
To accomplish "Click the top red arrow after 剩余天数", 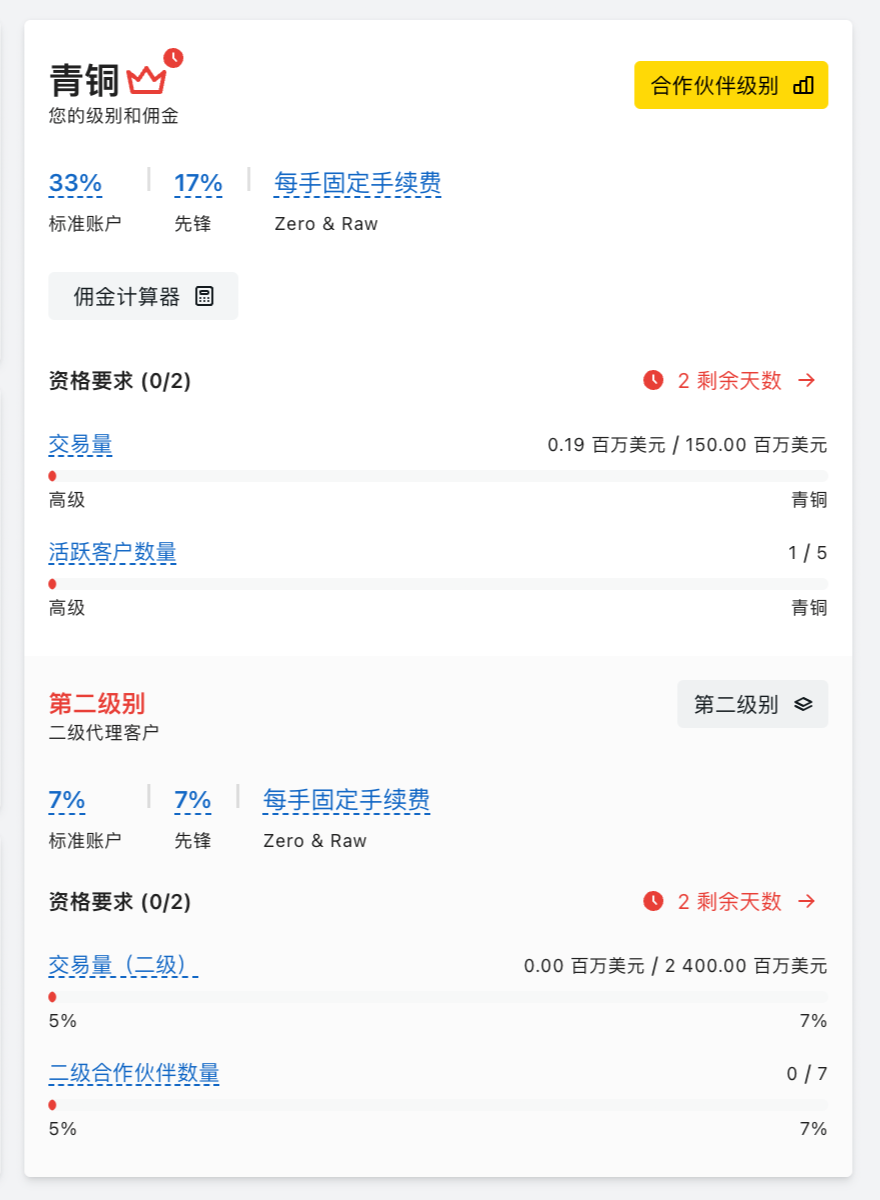I will coord(807,380).
